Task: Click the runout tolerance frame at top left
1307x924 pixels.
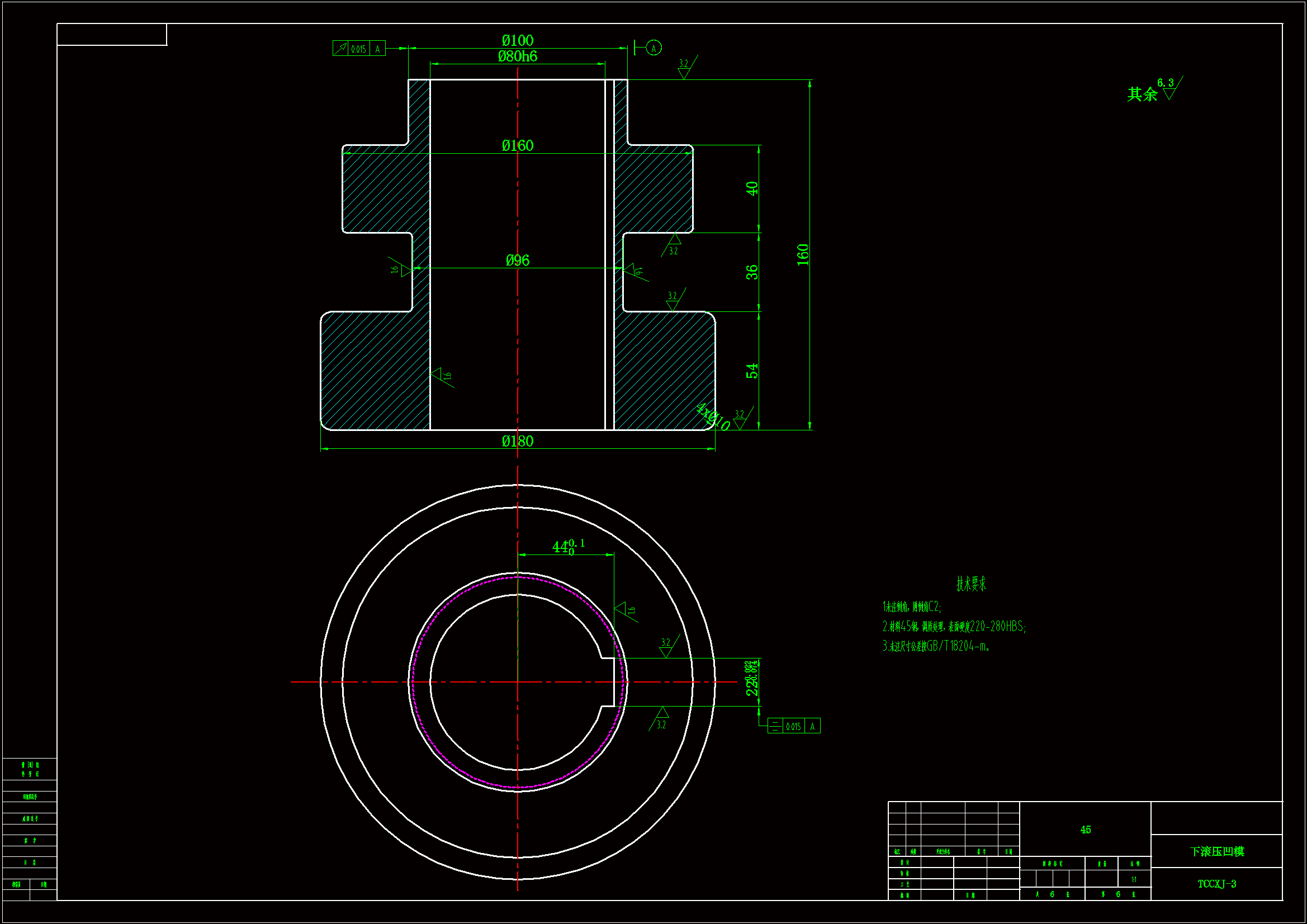Action: point(359,49)
